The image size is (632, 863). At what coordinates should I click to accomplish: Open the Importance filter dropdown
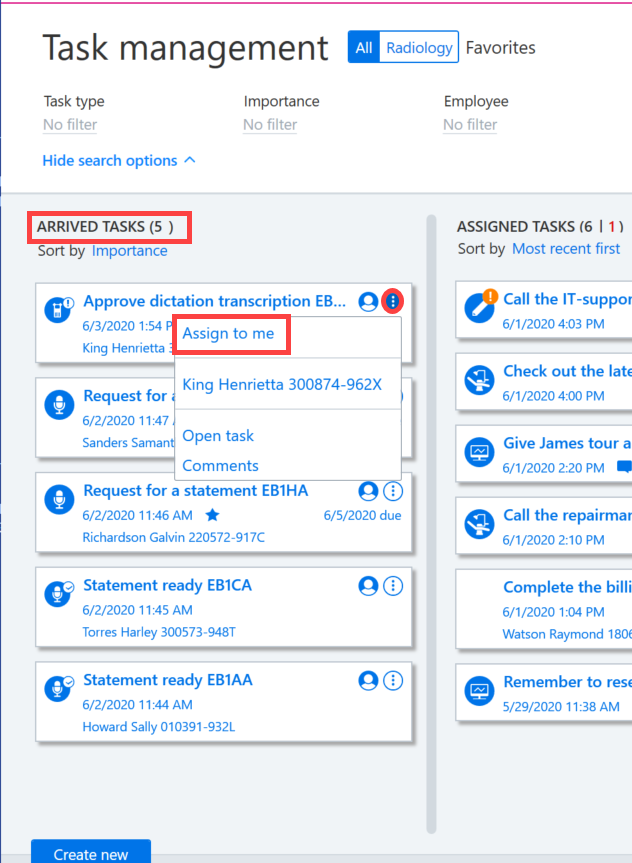(x=270, y=125)
